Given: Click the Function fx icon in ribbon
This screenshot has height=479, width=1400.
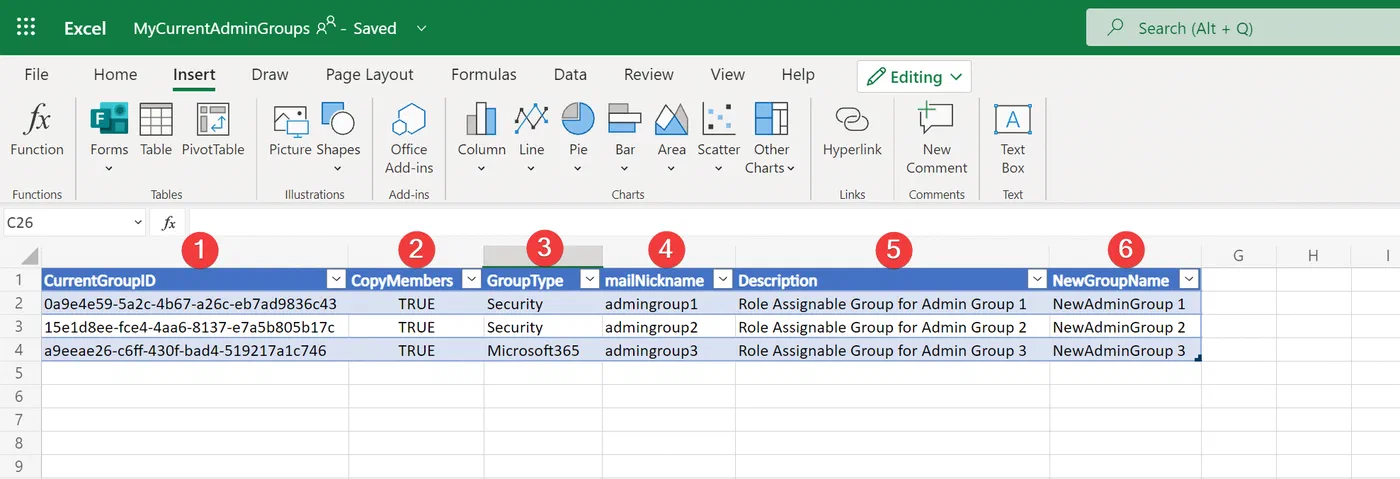Looking at the screenshot, I should pos(37,121).
